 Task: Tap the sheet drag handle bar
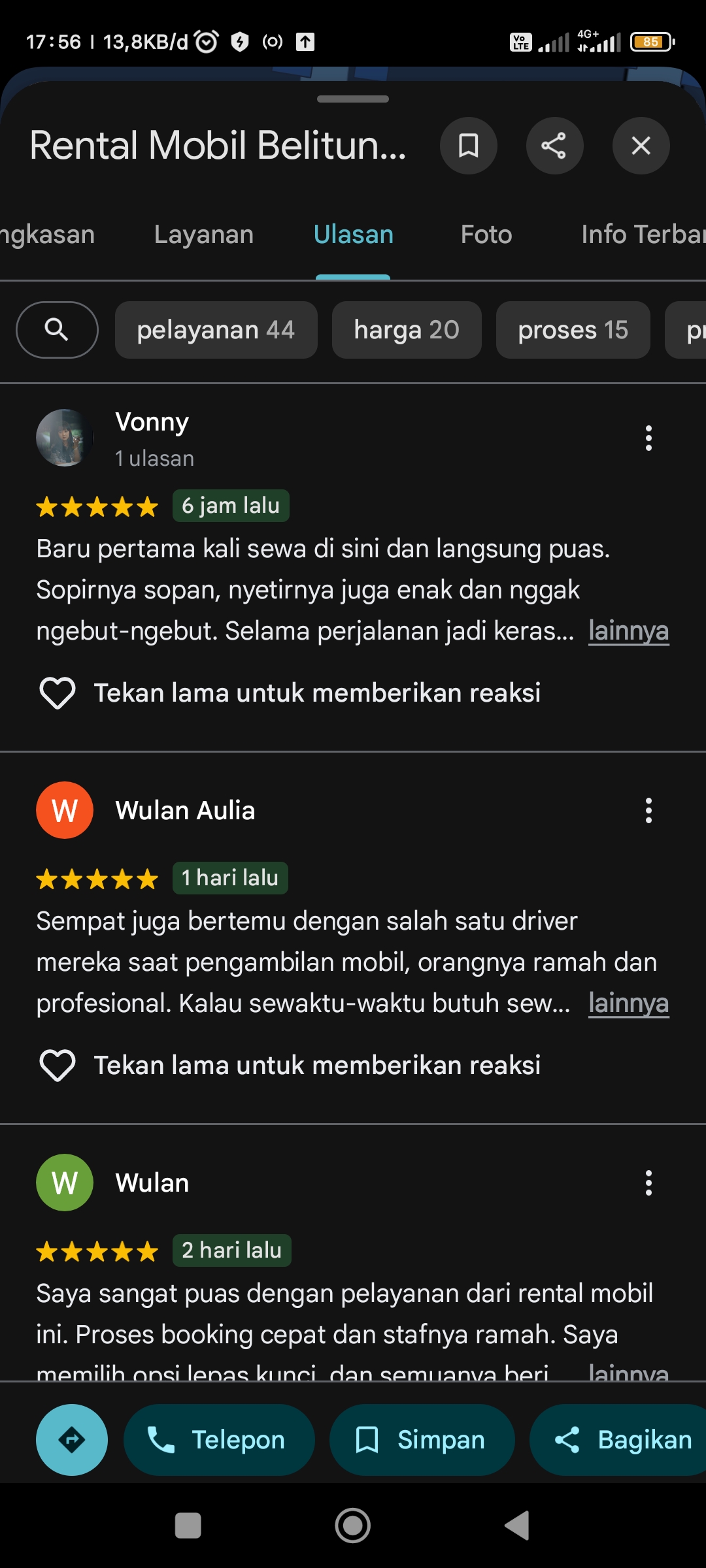pyautogui.click(x=353, y=99)
